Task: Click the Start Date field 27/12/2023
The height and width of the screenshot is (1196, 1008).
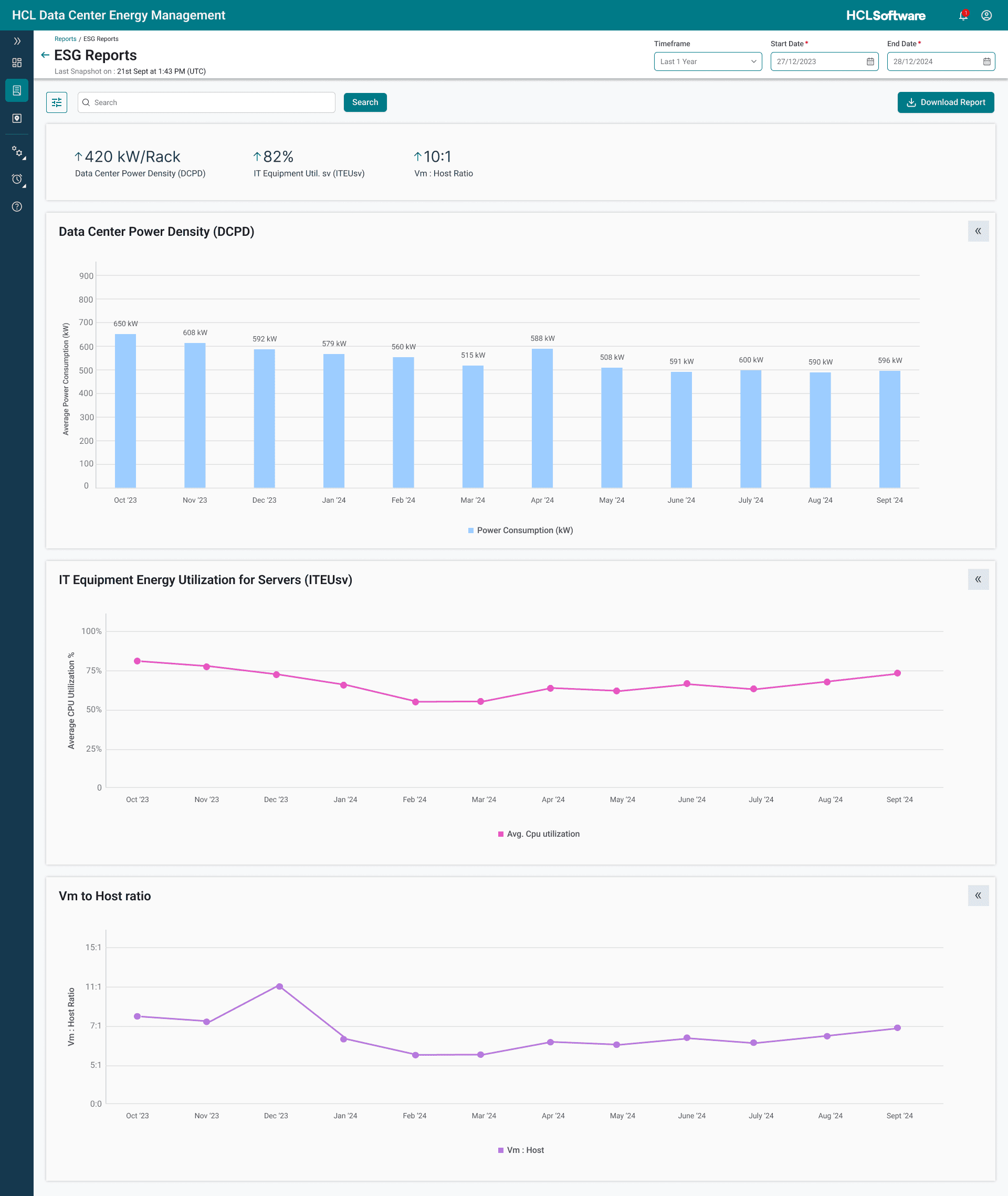Action: point(824,62)
